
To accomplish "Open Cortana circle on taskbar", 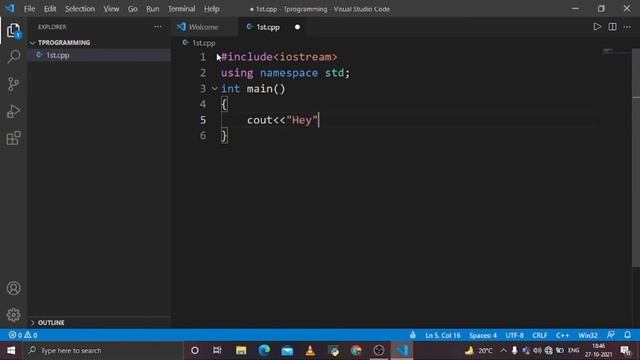I will click(x=195, y=350).
